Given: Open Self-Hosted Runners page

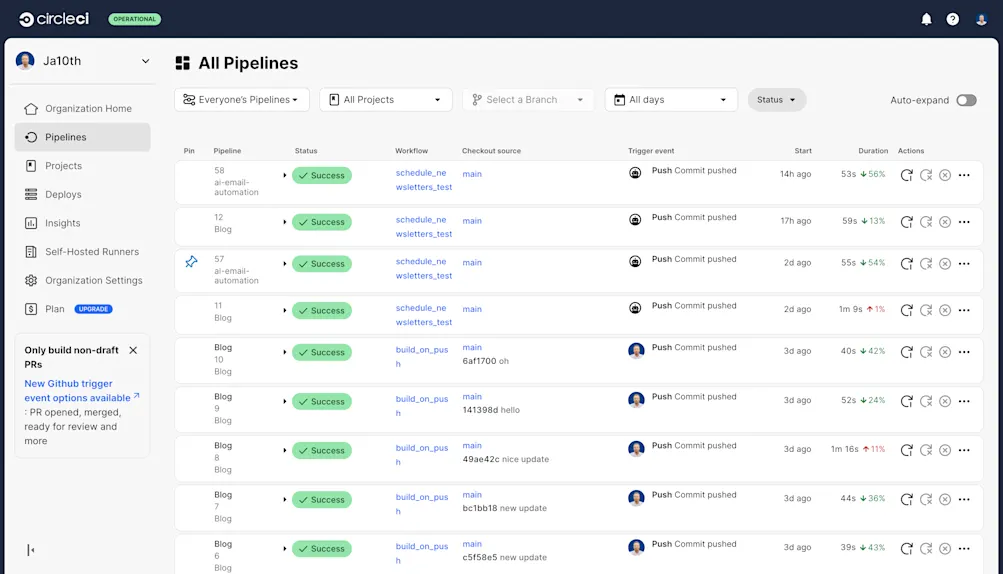Looking at the screenshot, I should coord(83,251).
